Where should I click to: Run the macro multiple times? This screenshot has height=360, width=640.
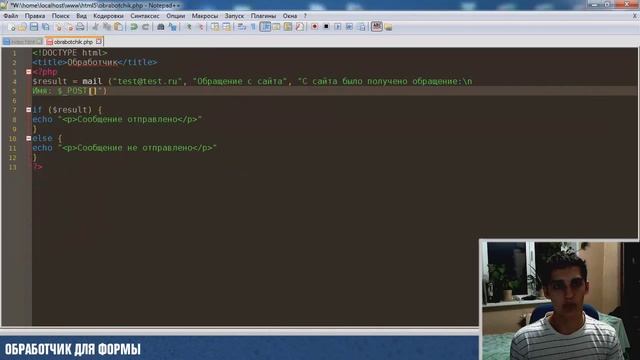coord(349,27)
